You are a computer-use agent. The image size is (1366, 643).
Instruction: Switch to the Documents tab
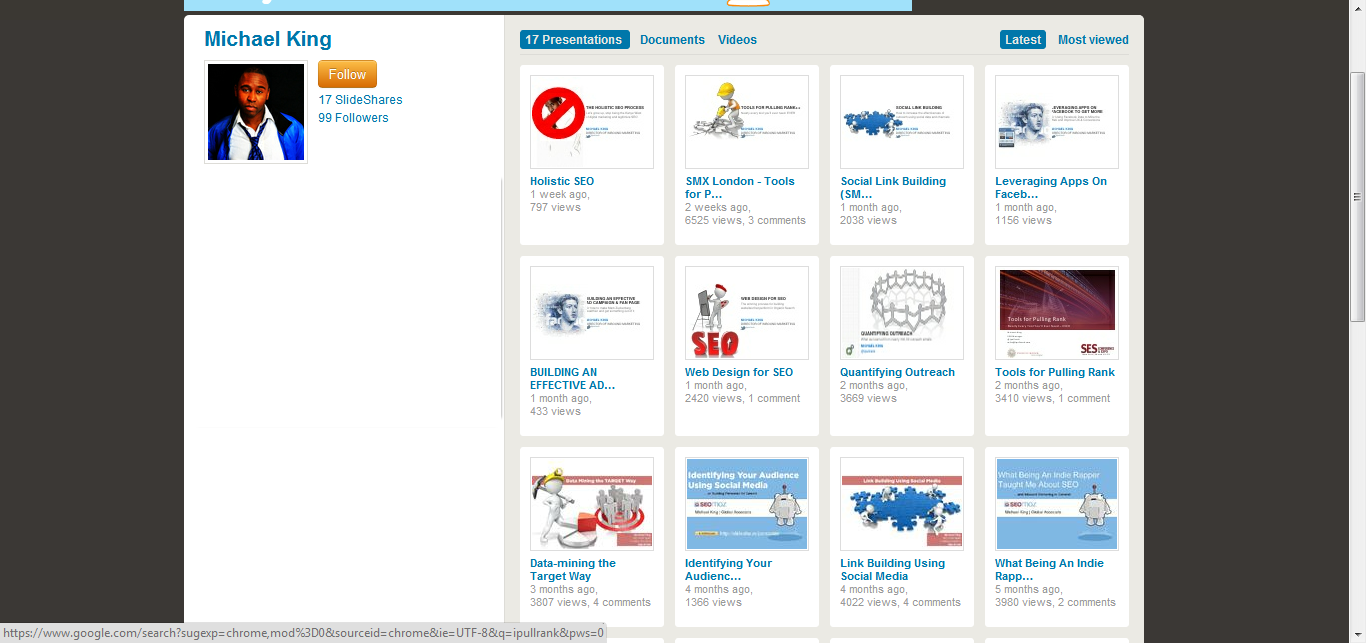[672, 40]
